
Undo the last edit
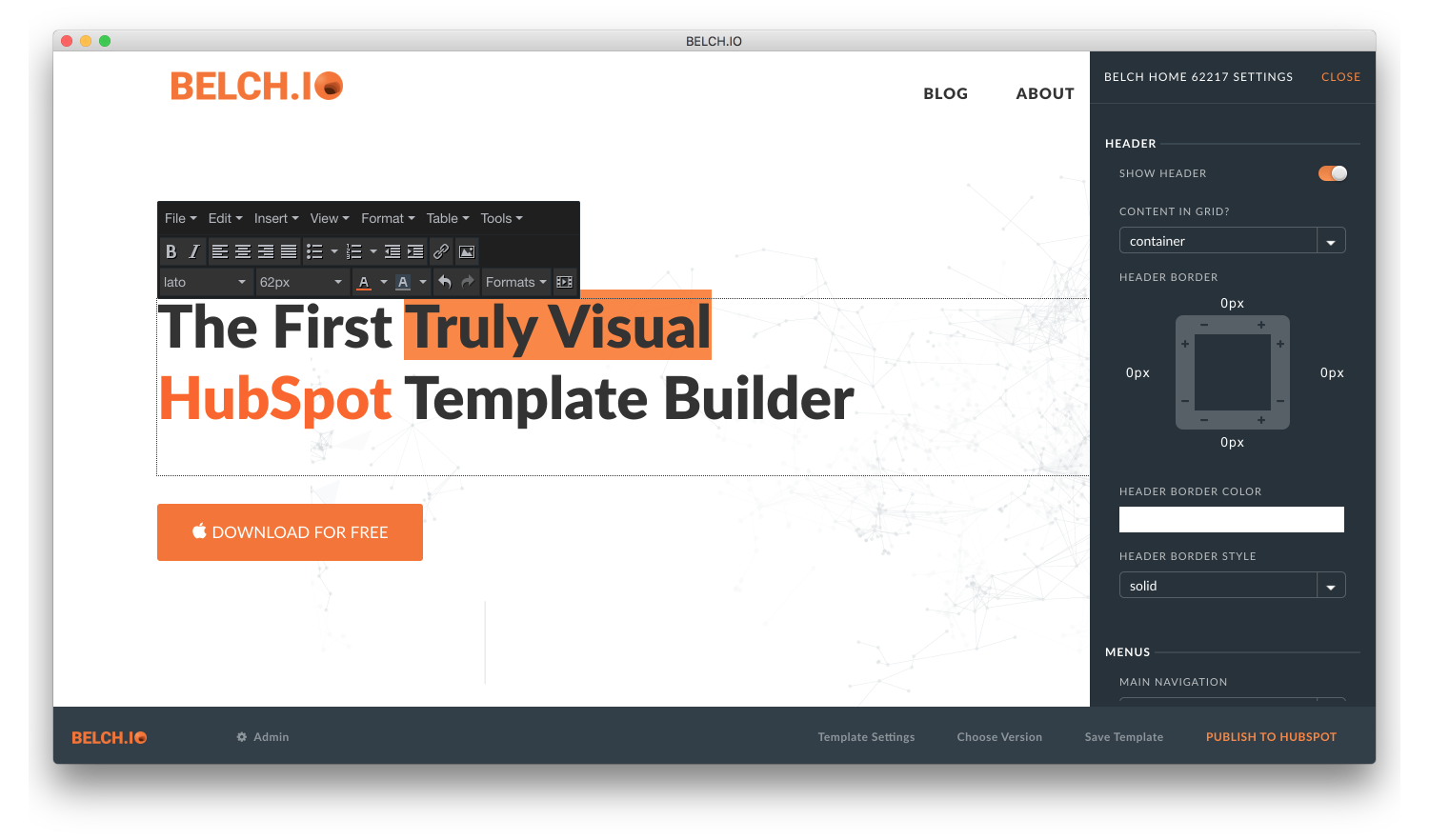(445, 282)
